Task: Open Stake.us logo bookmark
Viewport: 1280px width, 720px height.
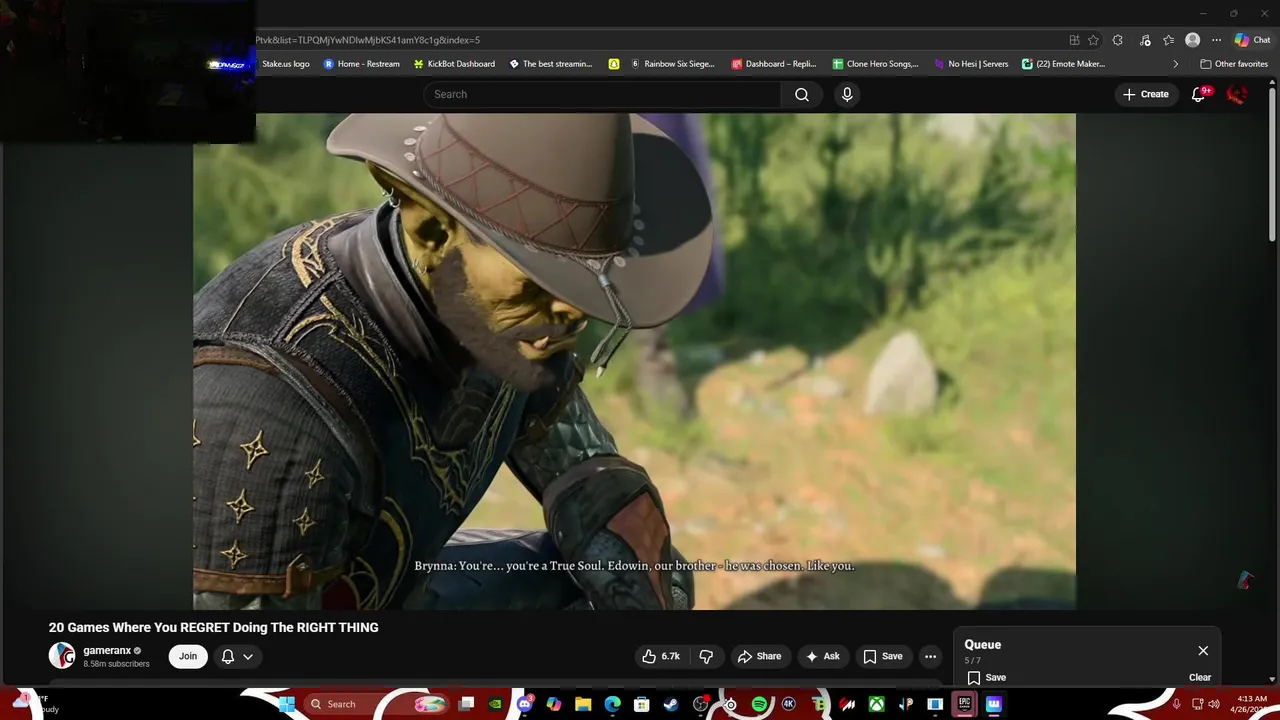Action: point(285,64)
